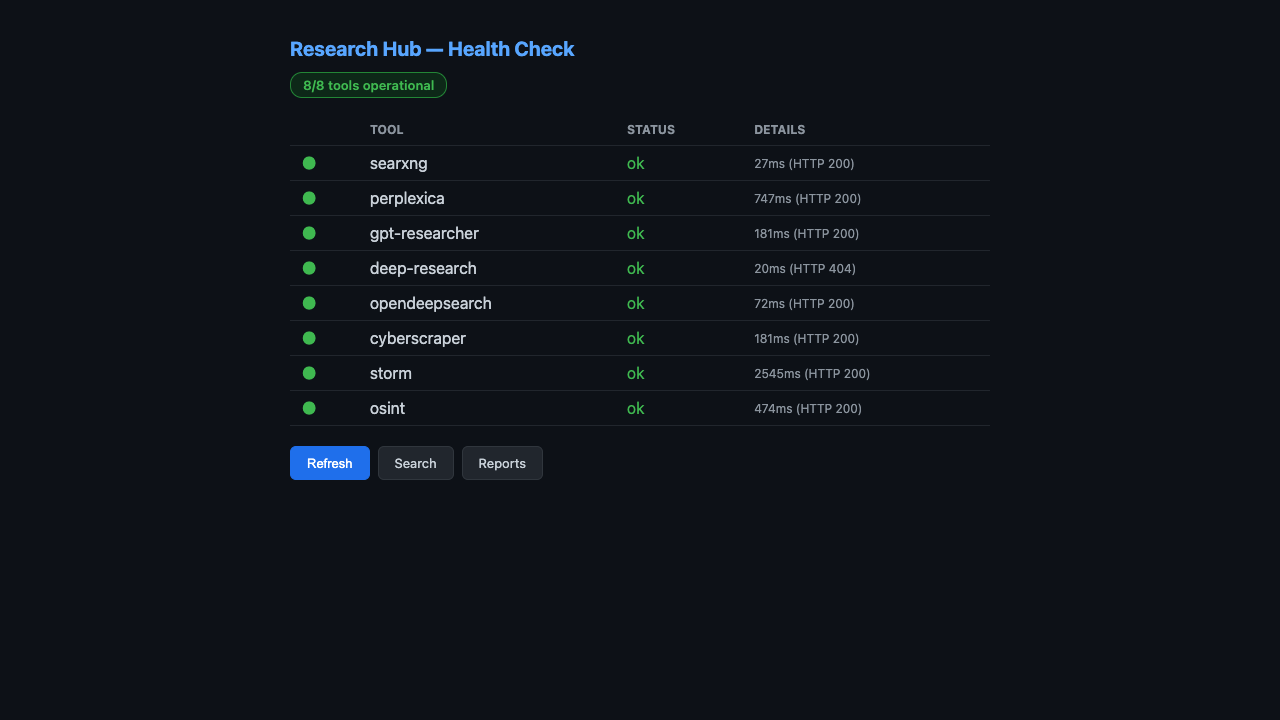Sort the table by the STATUS column
This screenshot has width=1280, height=720.
[650, 129]
